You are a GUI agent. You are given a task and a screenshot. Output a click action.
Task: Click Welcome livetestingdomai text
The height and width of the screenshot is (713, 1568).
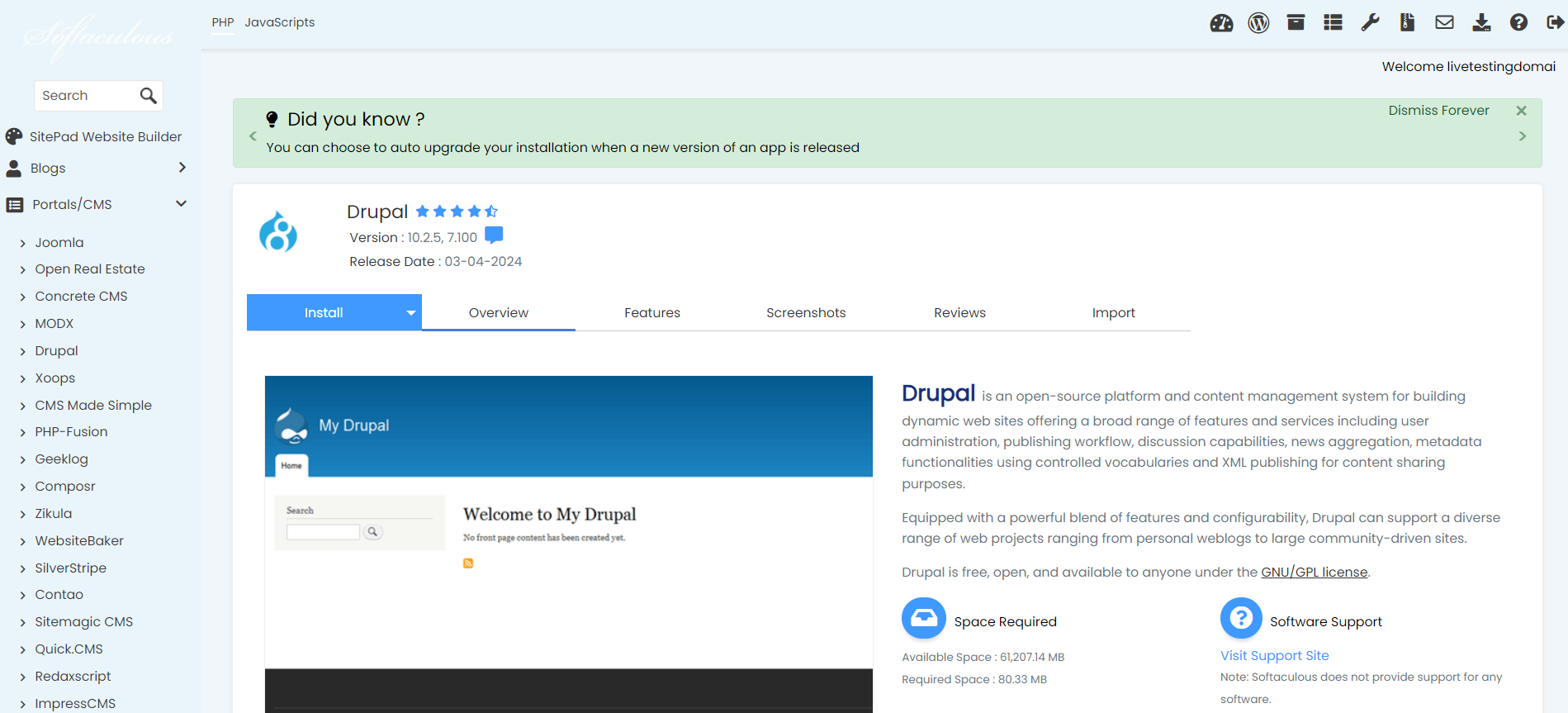pyautogui.click(x=1468, y=67)
